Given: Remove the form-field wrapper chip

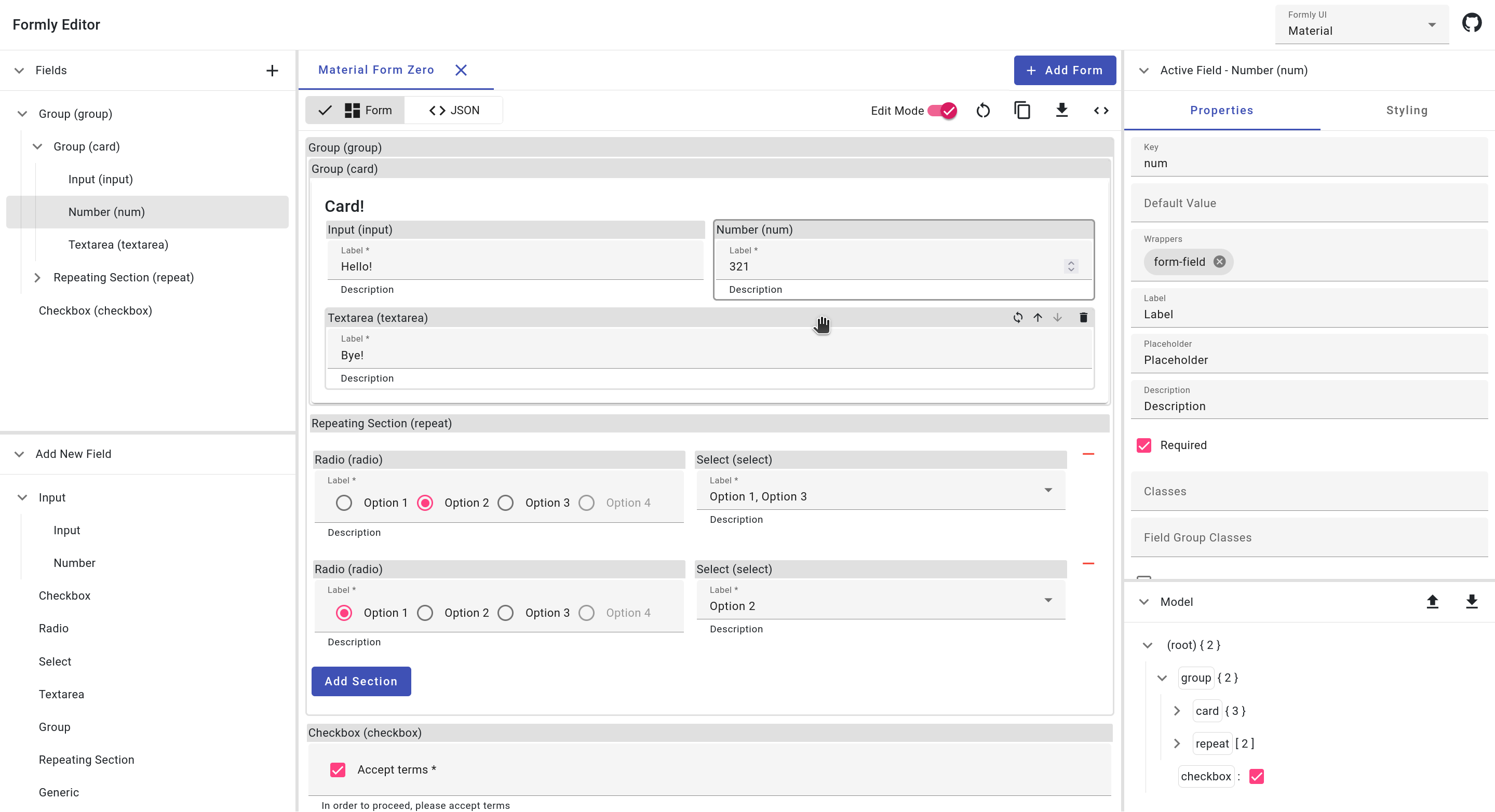Looking at the screenshot, I should pyautogui.click(x=1219, y=262).
